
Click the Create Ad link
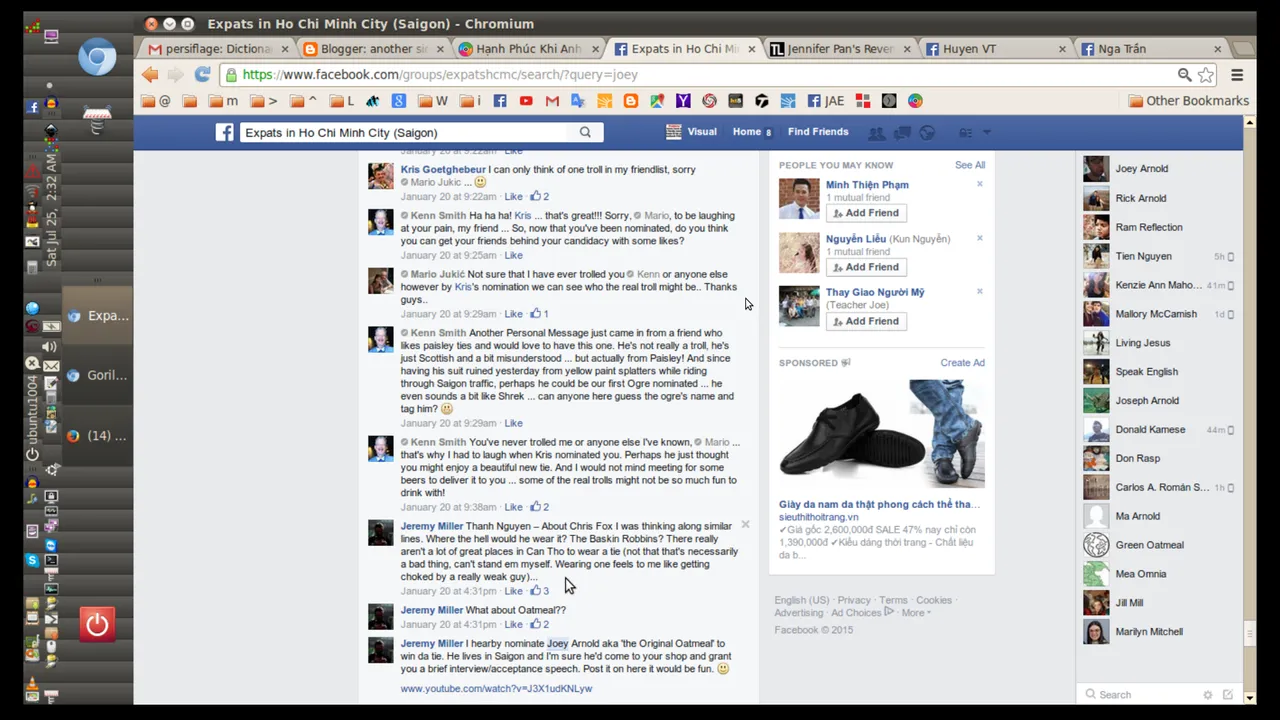pyautogui.click(x=962, y=363)
